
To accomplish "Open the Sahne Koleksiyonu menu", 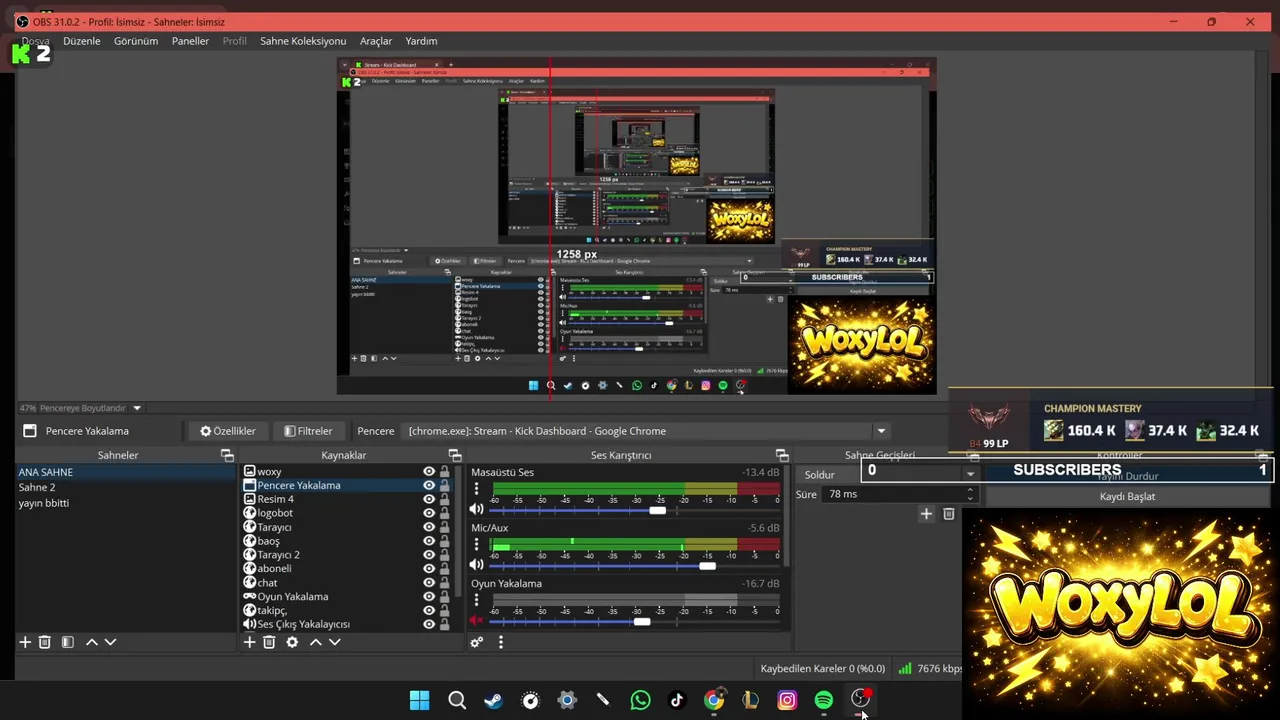I will pos(303,41).
